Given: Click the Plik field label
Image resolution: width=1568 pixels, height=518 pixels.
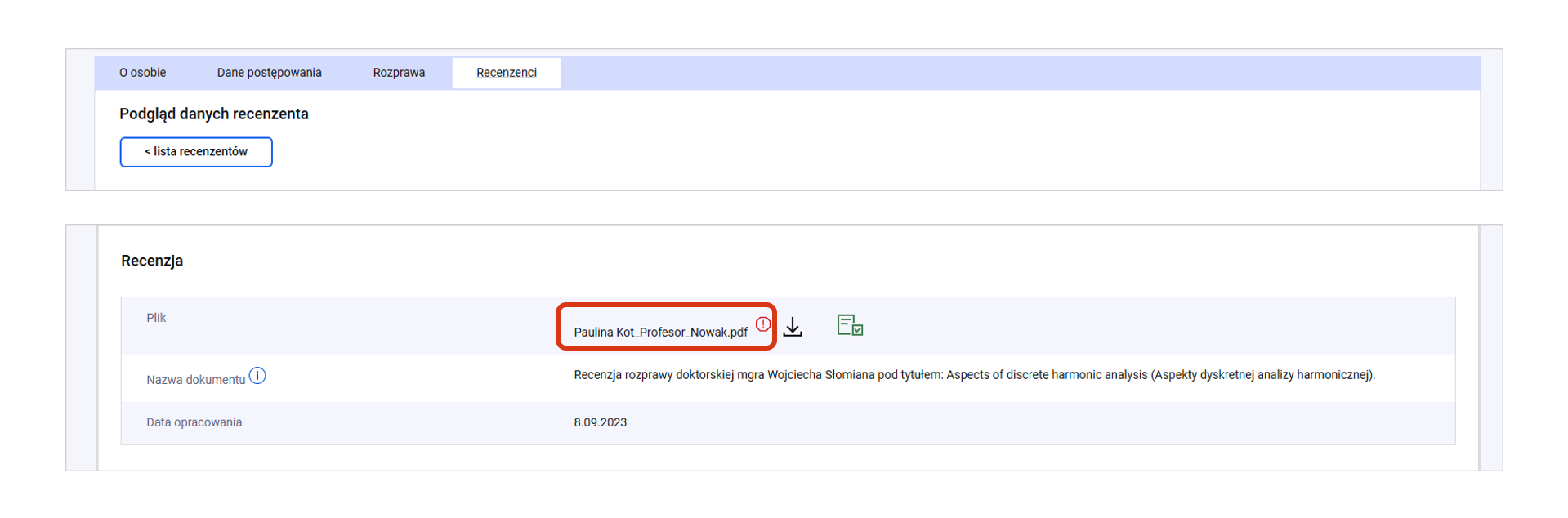Looking at the screenshot, I should tap(156, 318).
